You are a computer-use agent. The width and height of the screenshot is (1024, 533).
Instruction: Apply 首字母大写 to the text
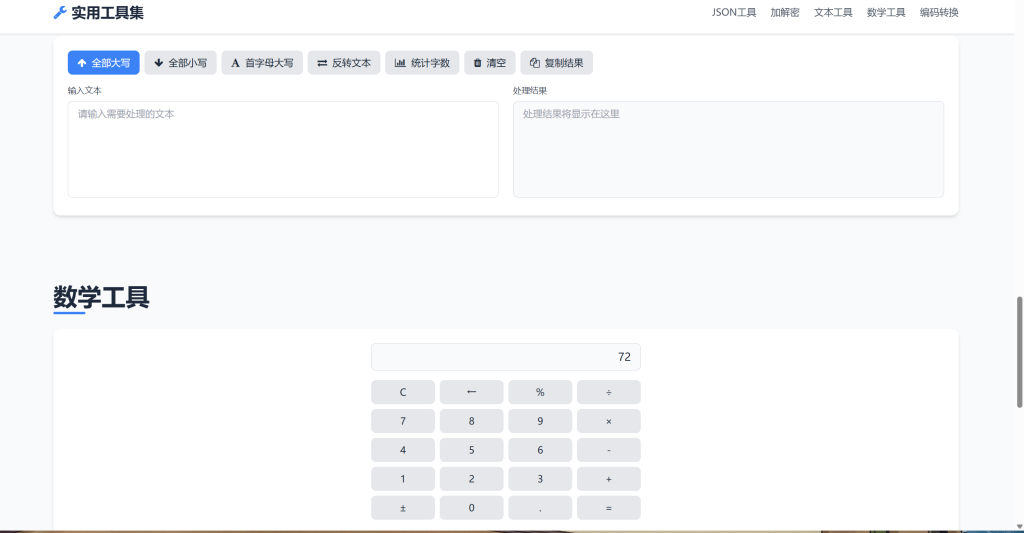point(262,63)
